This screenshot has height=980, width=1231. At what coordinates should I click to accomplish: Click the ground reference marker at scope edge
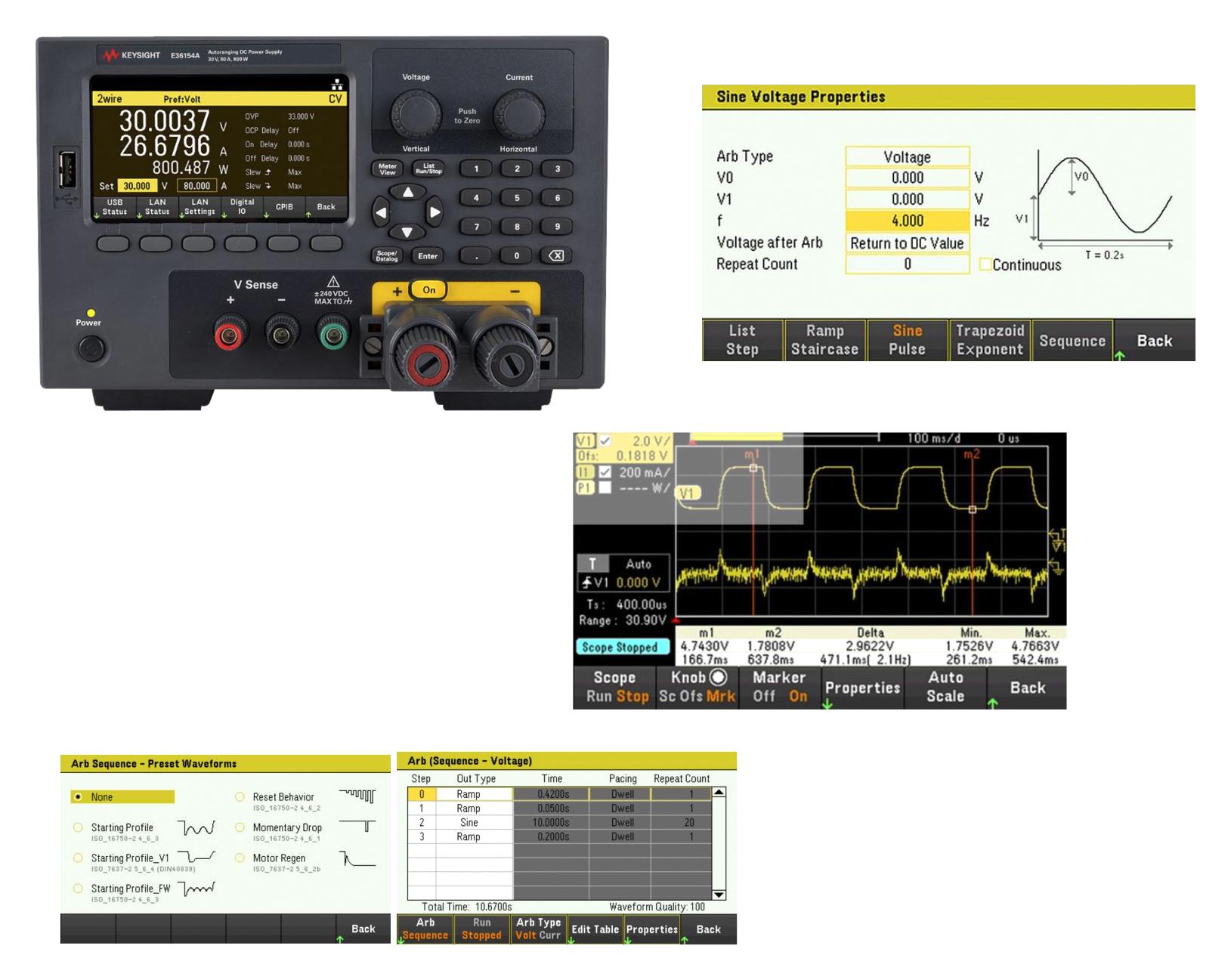click(x=1058, y=567)
